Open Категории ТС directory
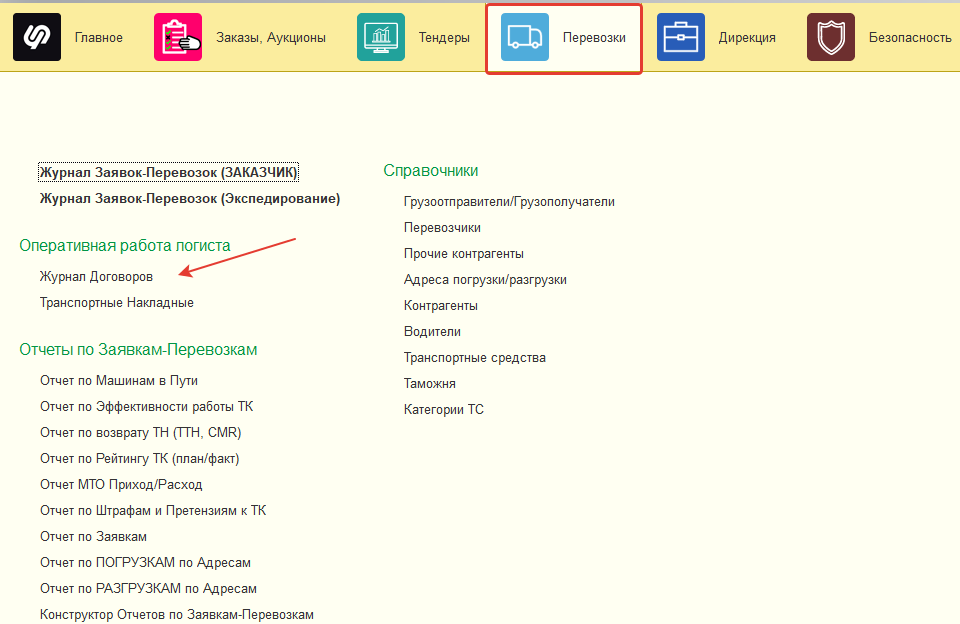Screen dimensions: 960x624 tap(443, 410)
